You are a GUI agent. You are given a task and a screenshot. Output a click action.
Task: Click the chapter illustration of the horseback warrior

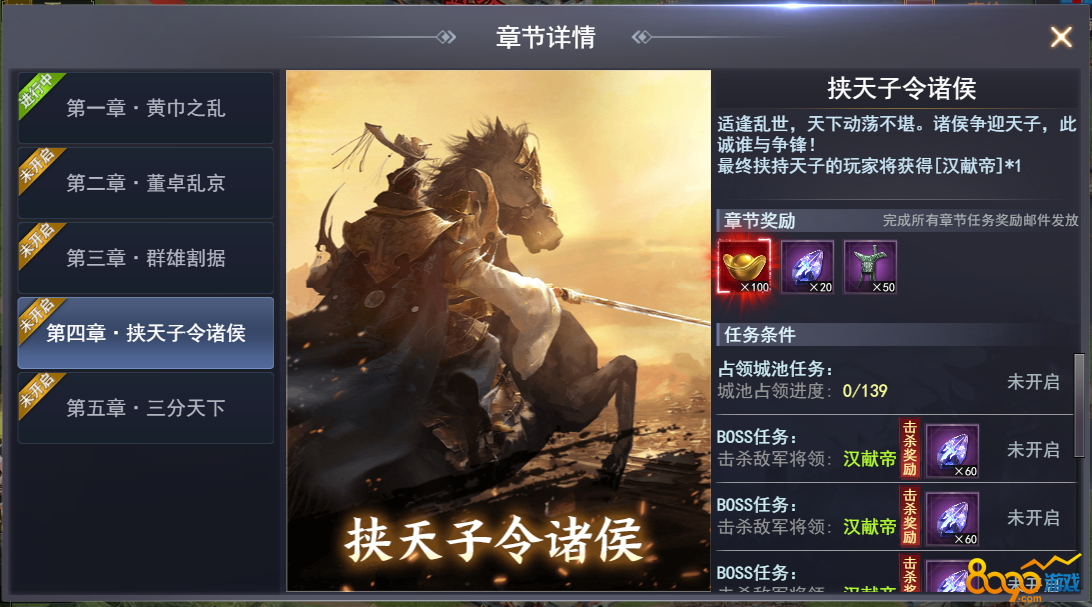(x=499, y=331)
